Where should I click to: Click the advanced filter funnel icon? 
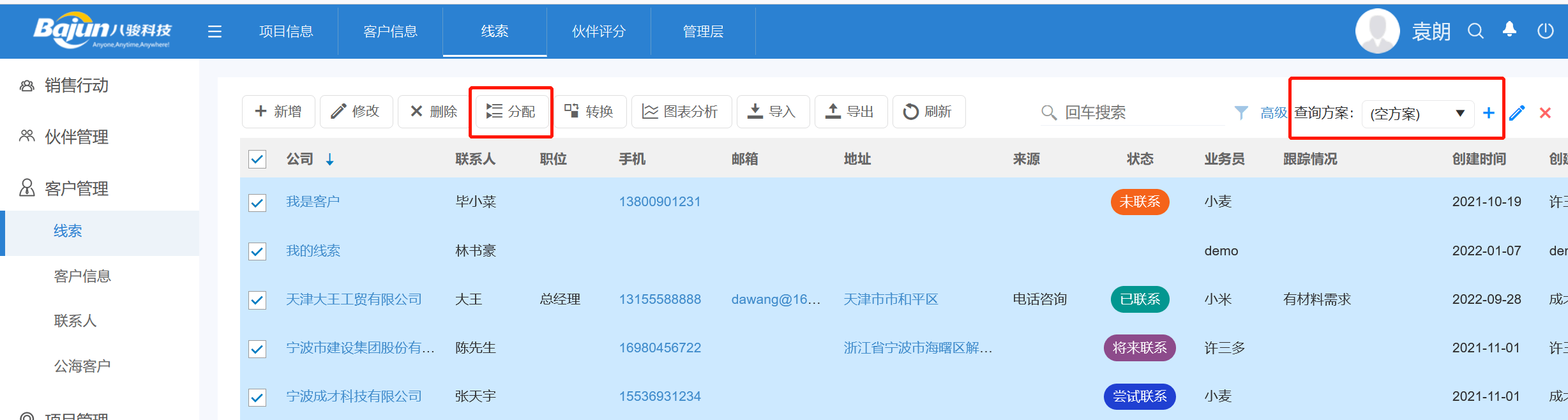tap(1240, 113)
